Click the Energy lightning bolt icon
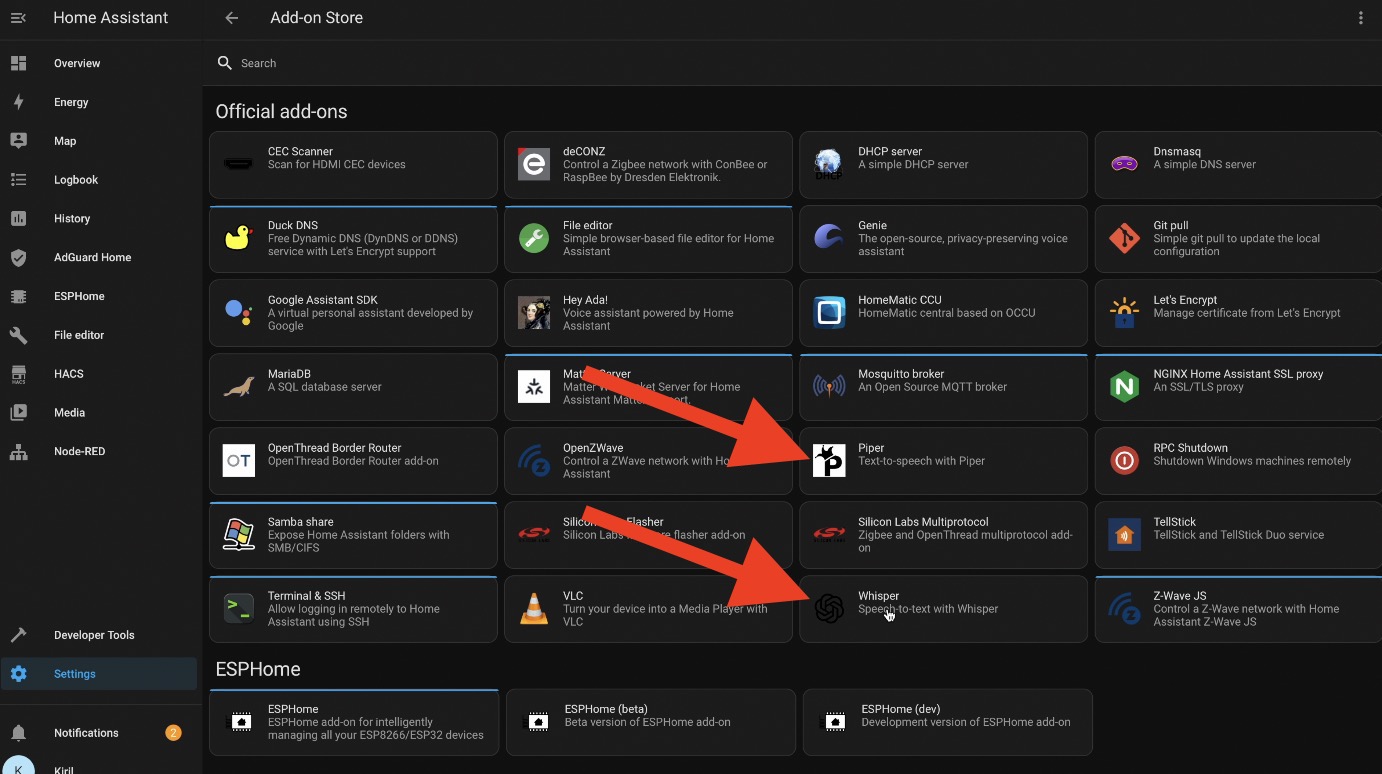Viewport: 1382px width, 774px height. [x=18, y=102]
